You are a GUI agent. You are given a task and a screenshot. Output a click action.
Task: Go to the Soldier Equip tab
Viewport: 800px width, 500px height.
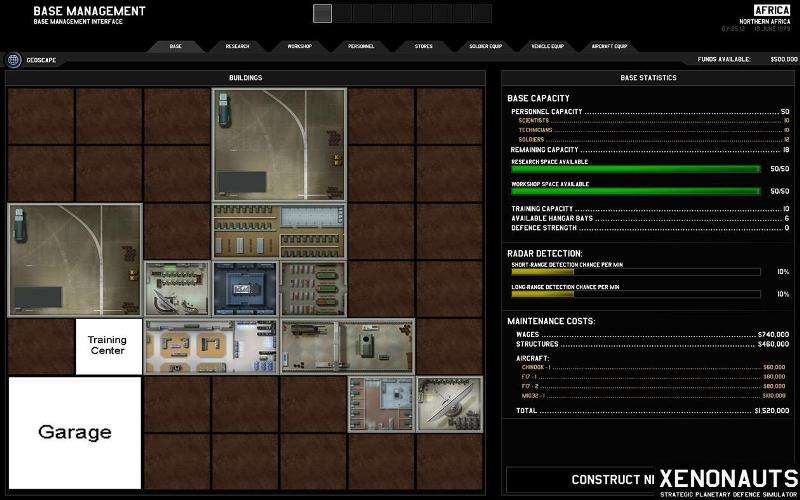[x=484, y=46]
